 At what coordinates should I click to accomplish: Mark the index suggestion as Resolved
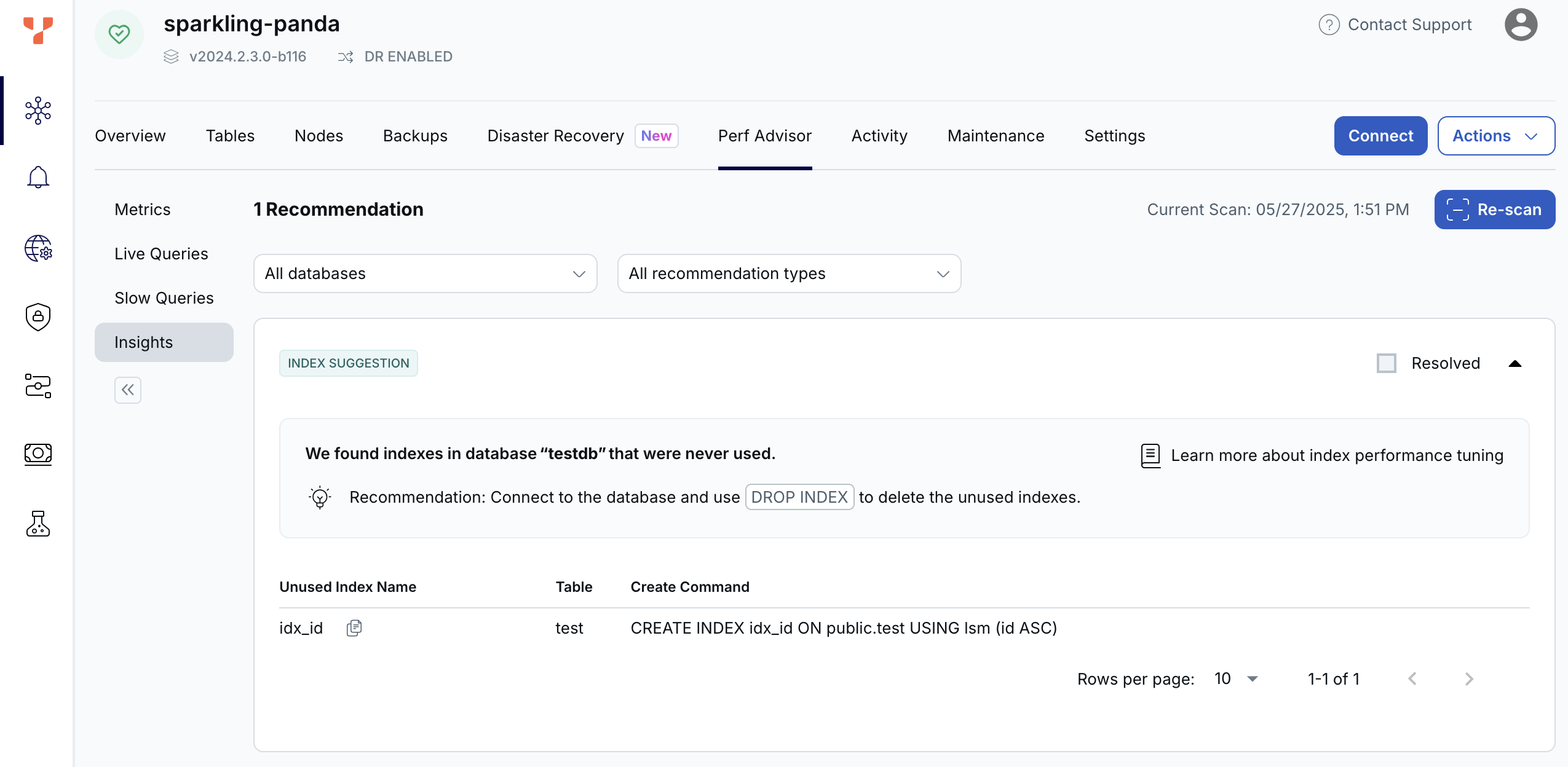tap(1386, 363)
